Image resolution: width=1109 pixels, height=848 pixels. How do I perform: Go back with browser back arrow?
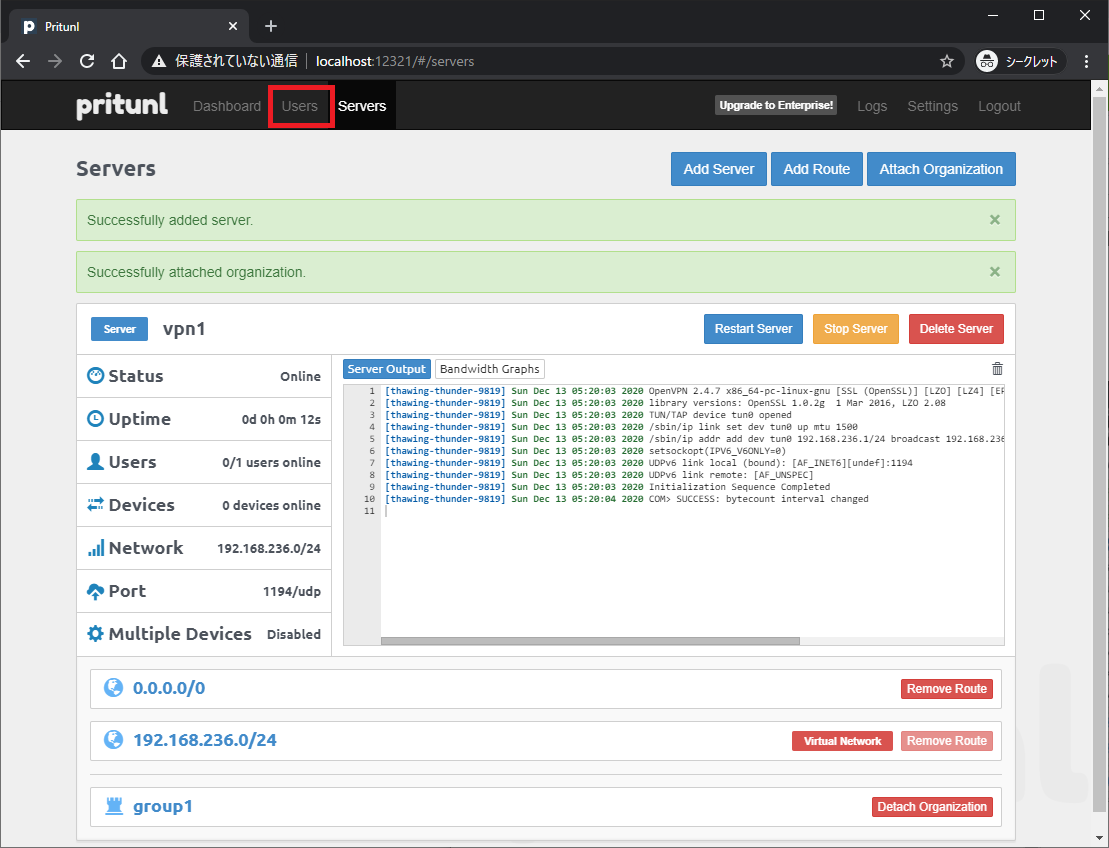coord(23,61)
